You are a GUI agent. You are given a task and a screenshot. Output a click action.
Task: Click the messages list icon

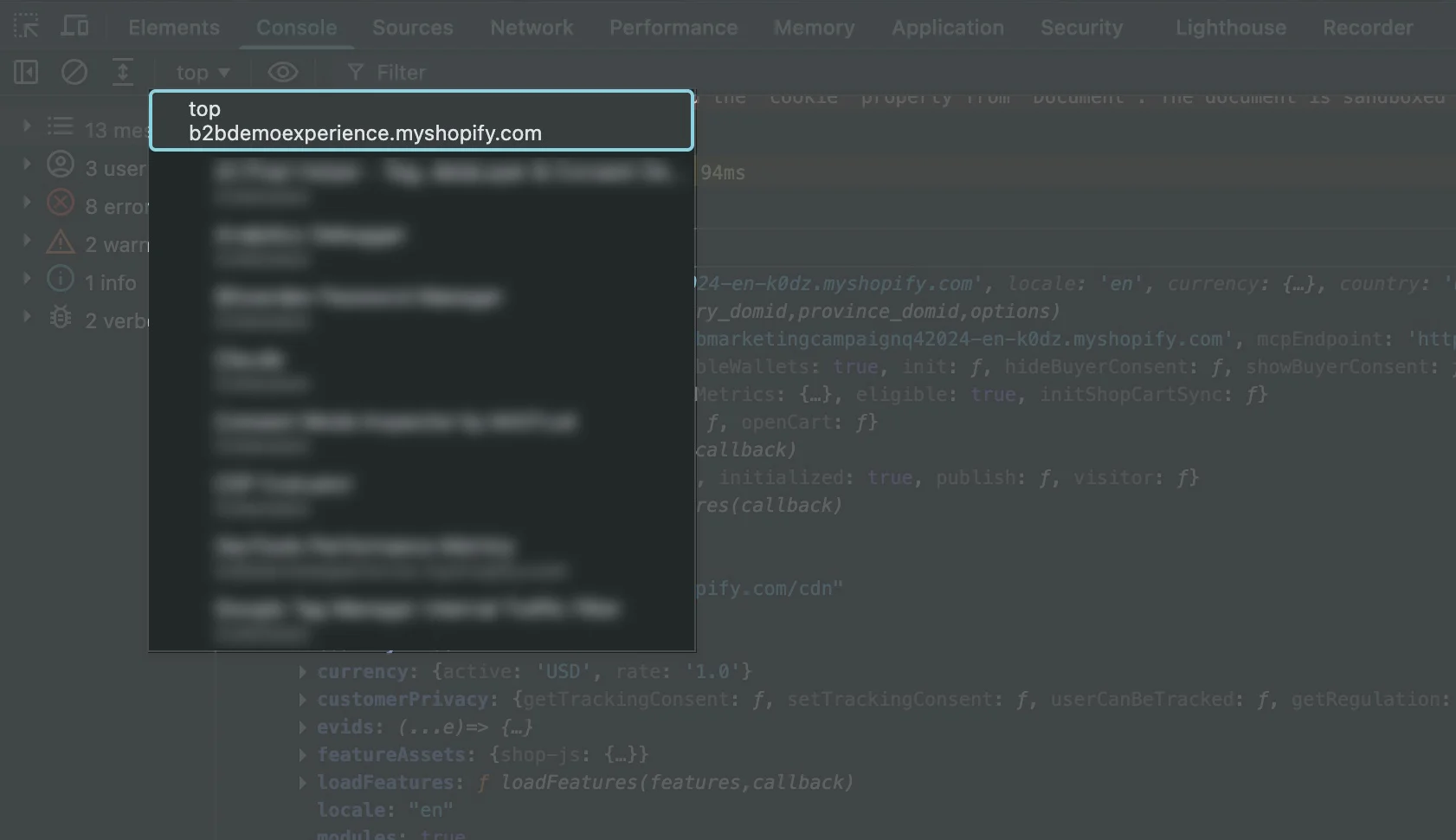pyautogui.click(x=61, y=126)
